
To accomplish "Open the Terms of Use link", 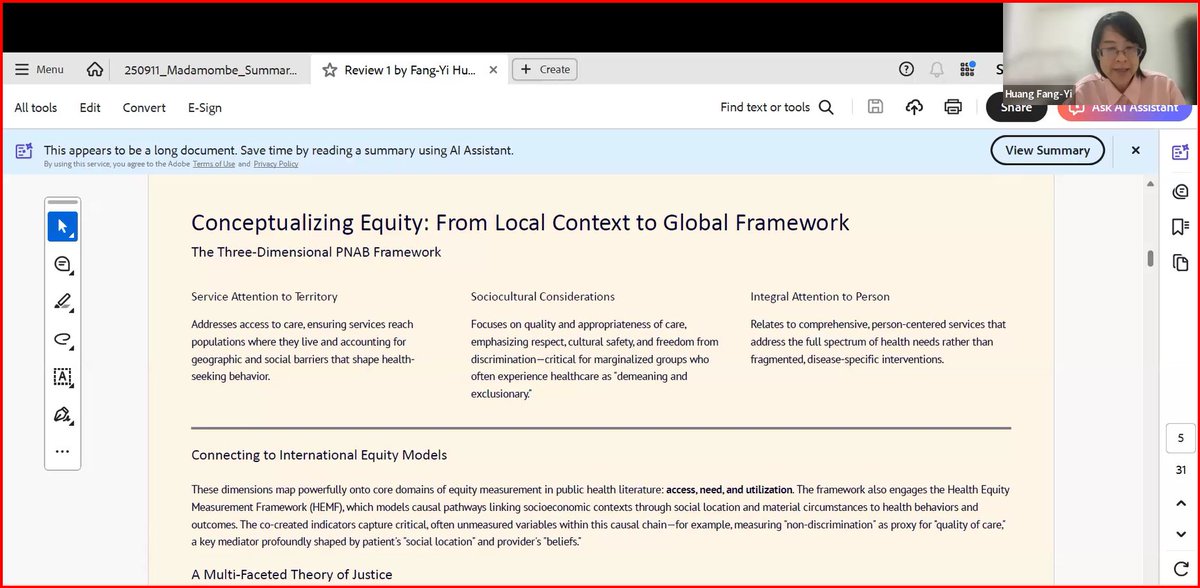I will [214, 164].
